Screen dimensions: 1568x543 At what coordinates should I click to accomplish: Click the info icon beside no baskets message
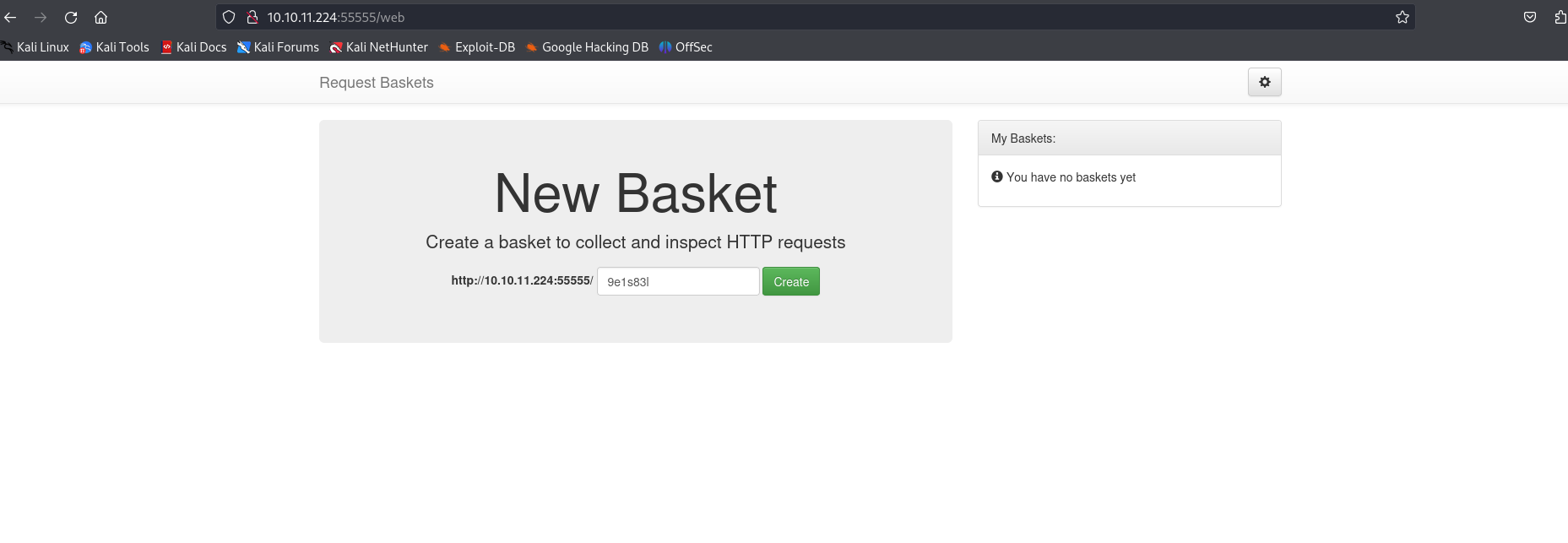(x=997, y=176)
